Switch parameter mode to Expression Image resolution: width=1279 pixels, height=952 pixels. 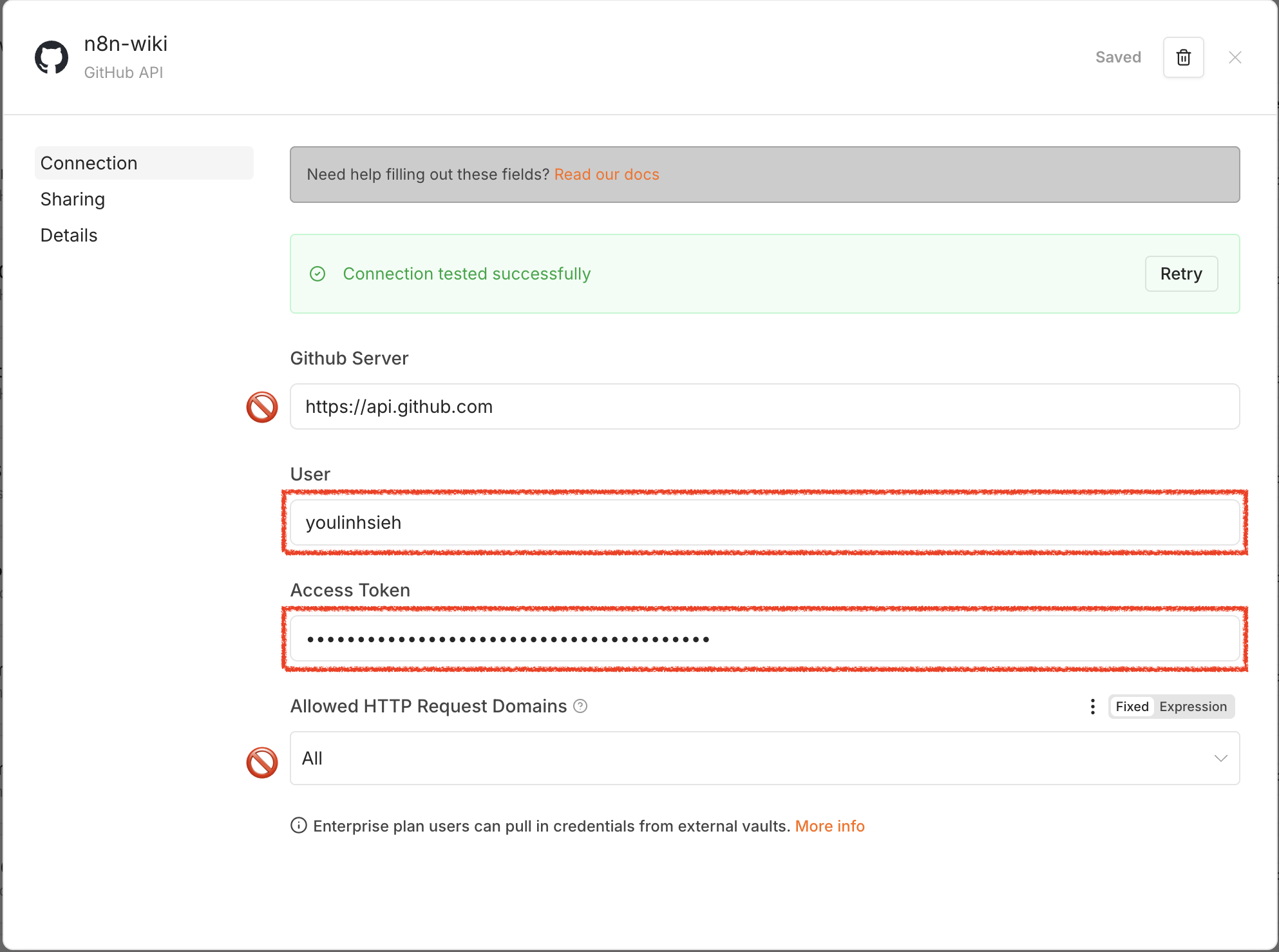point(1193,707)
